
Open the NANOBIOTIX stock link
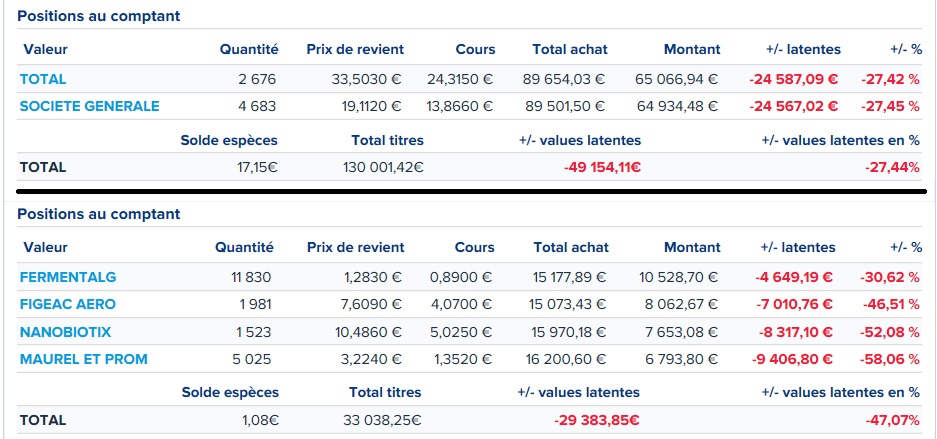point(66,331)
